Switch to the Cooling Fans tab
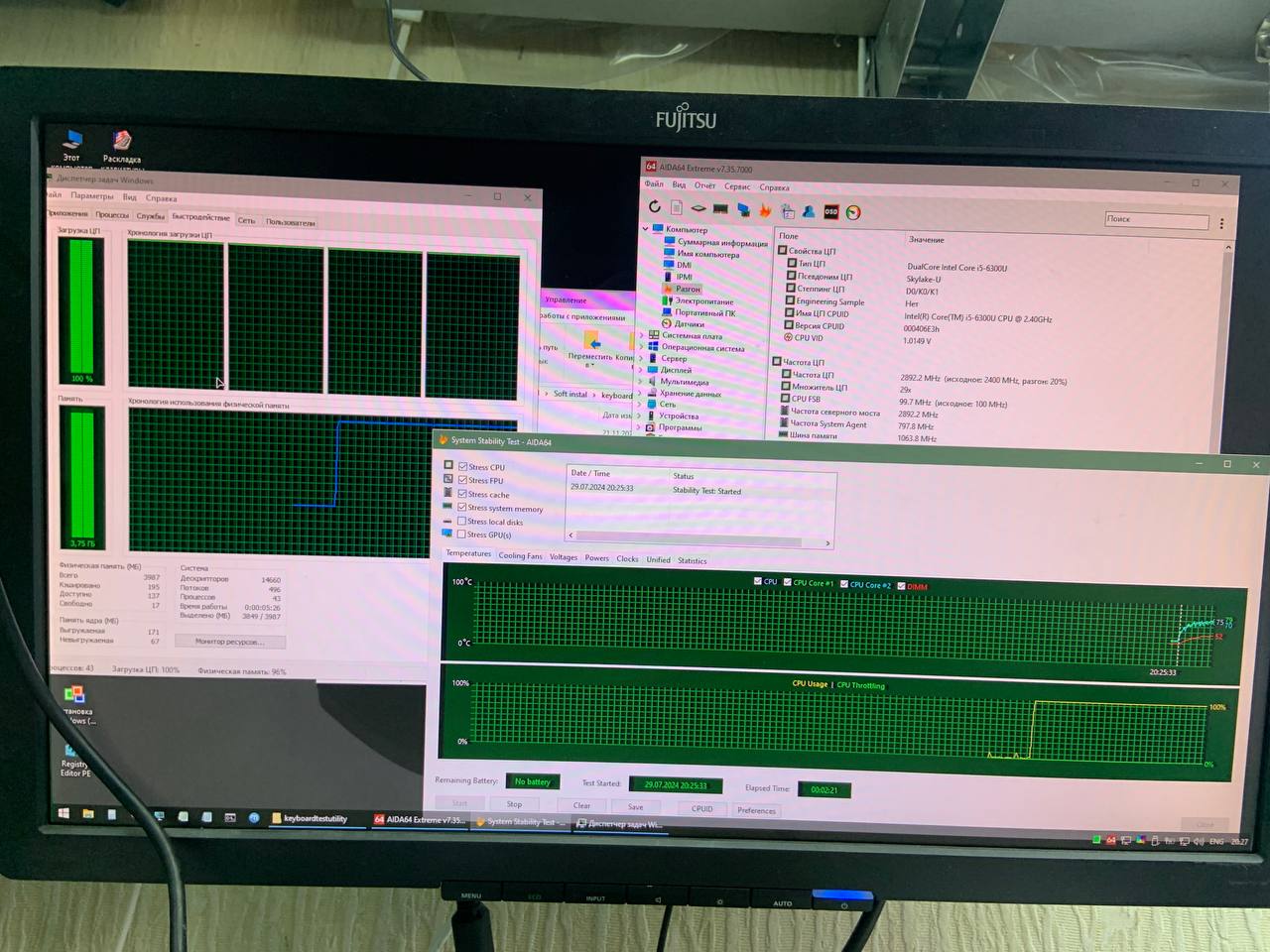Image resolution: width=1270 pixels, height=952 pixels. pyautogui.click(x=520, y=556)
